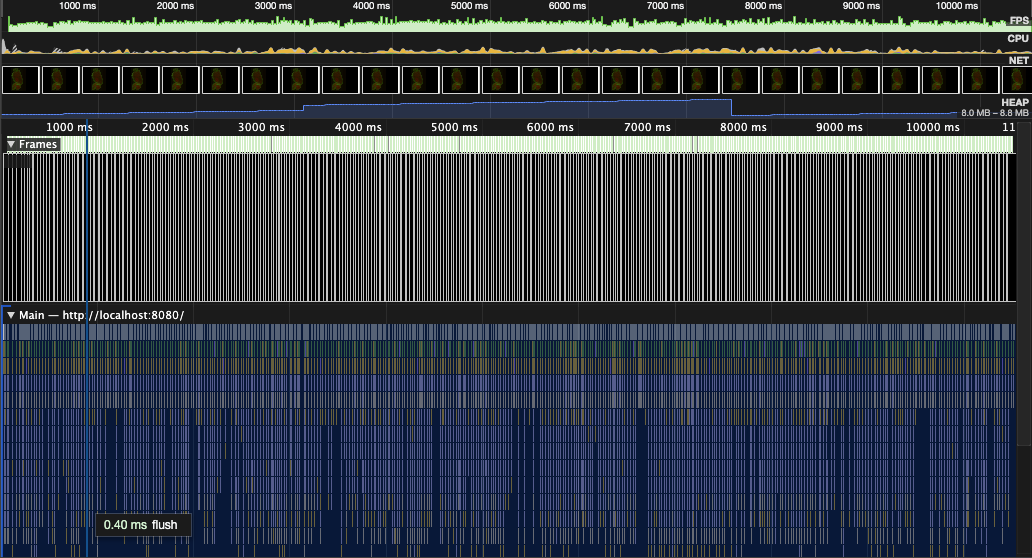Click 8000 ms on ruler above Frames track
Viewport: 1032px width, 558px height.
[x=743, y=127]
